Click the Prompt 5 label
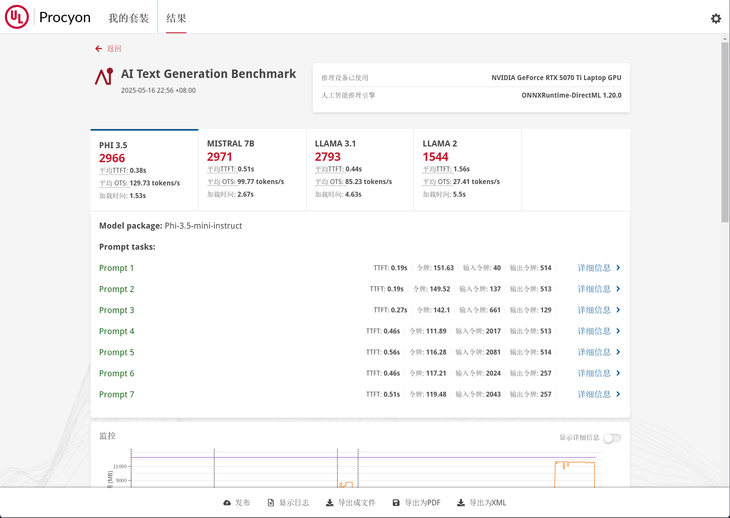The width and height of the screenshot is (730, 518). [x=116, y=352]
